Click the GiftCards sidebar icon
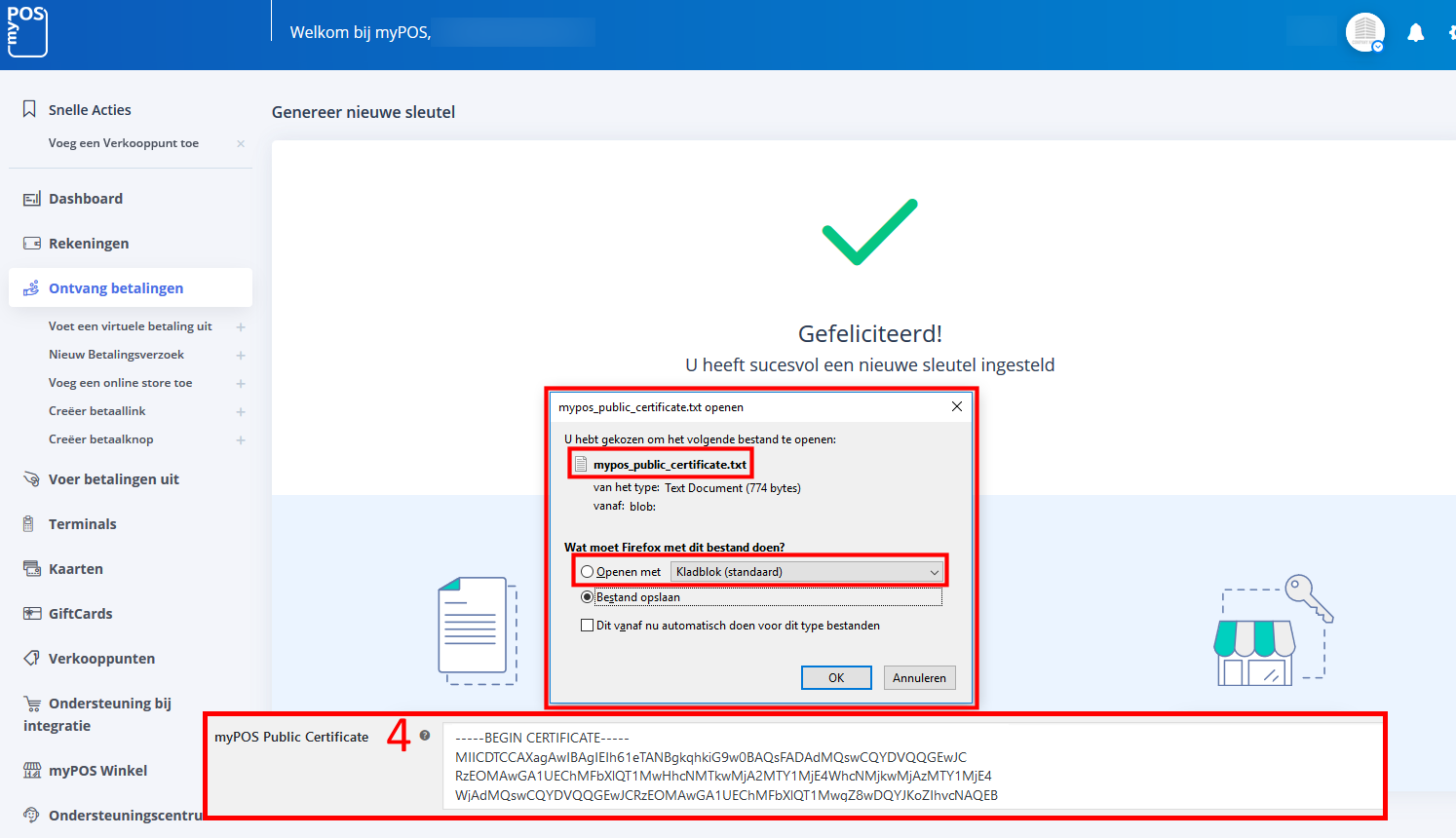This screenshot has height=838, width=1456. pyautogui.click(x=31, y=614)
